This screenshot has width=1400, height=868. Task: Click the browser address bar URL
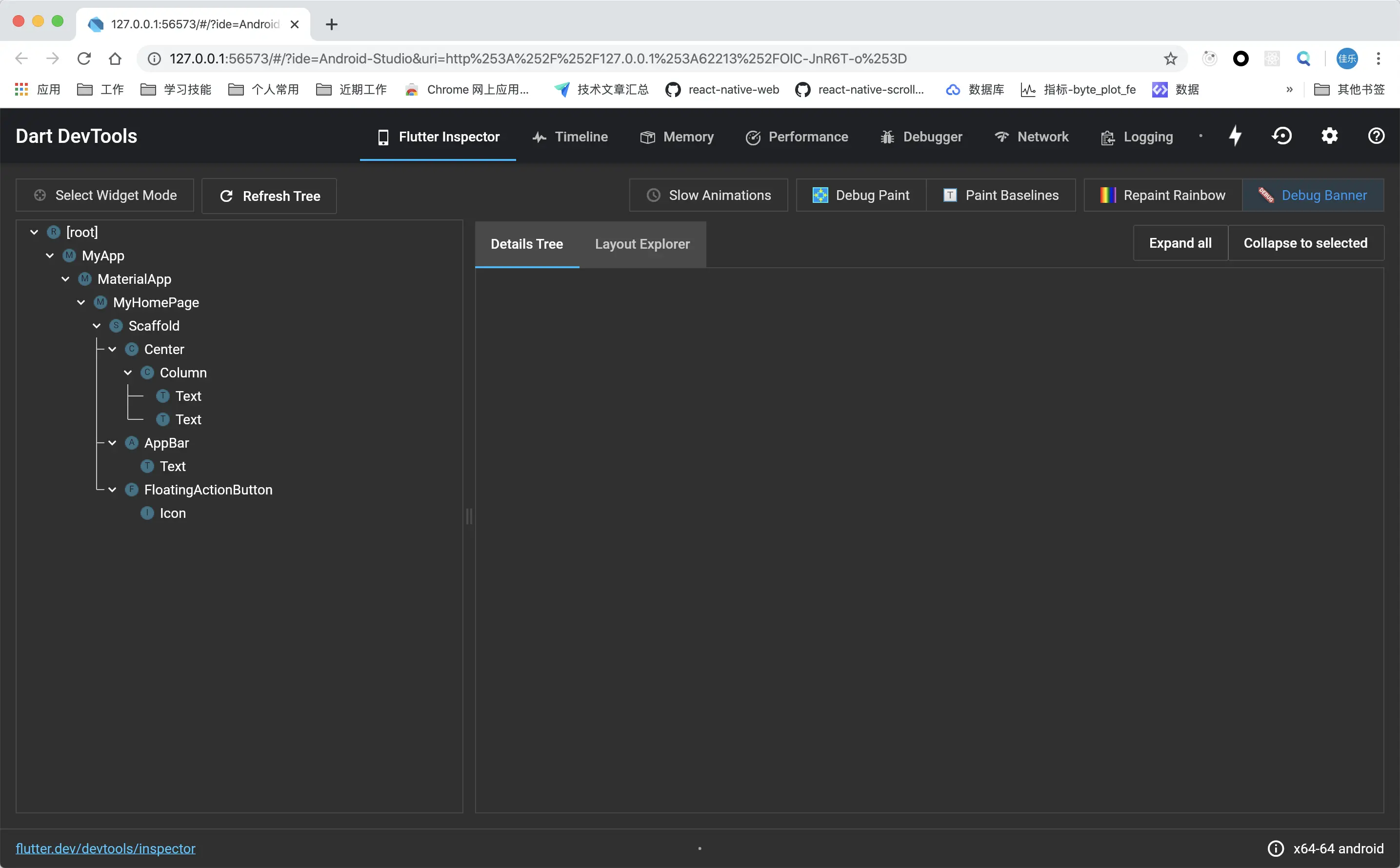click(538, 59)
